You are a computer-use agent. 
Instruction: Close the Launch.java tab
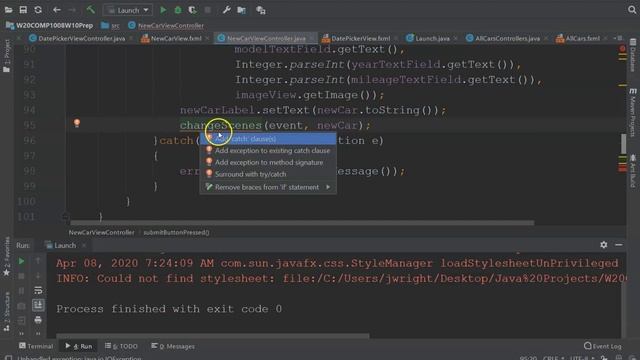[456, 38]
